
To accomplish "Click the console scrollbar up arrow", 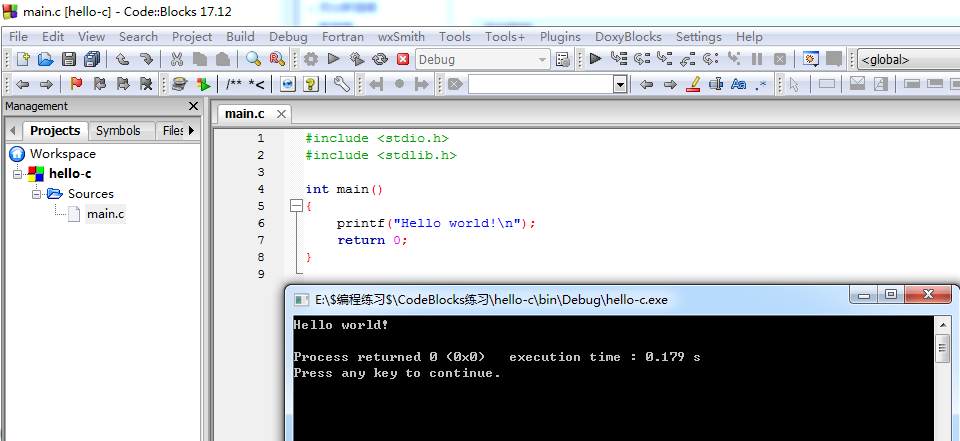I will (942, 324).
